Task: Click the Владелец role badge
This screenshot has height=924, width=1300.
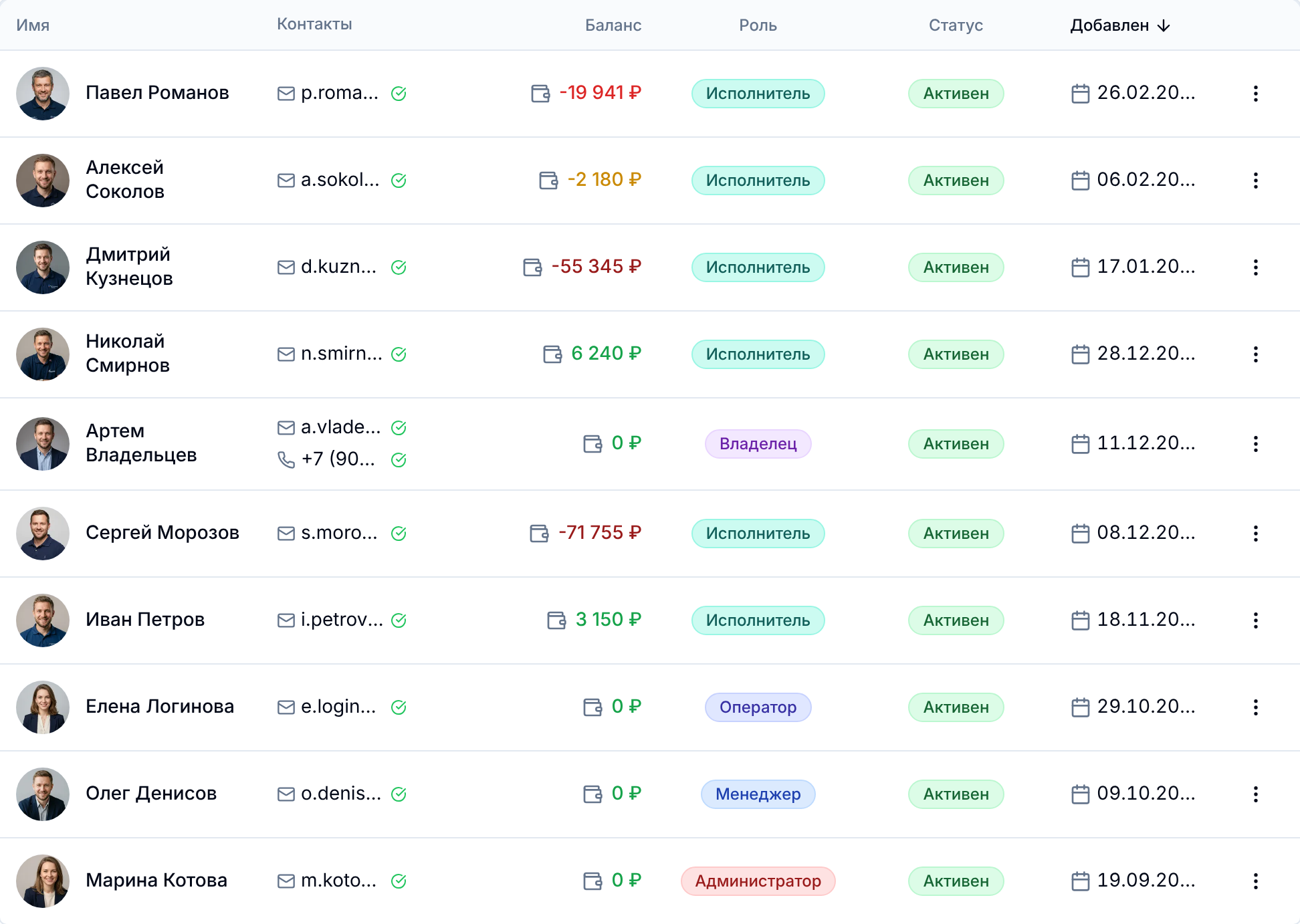Action: tap(758, 444)
